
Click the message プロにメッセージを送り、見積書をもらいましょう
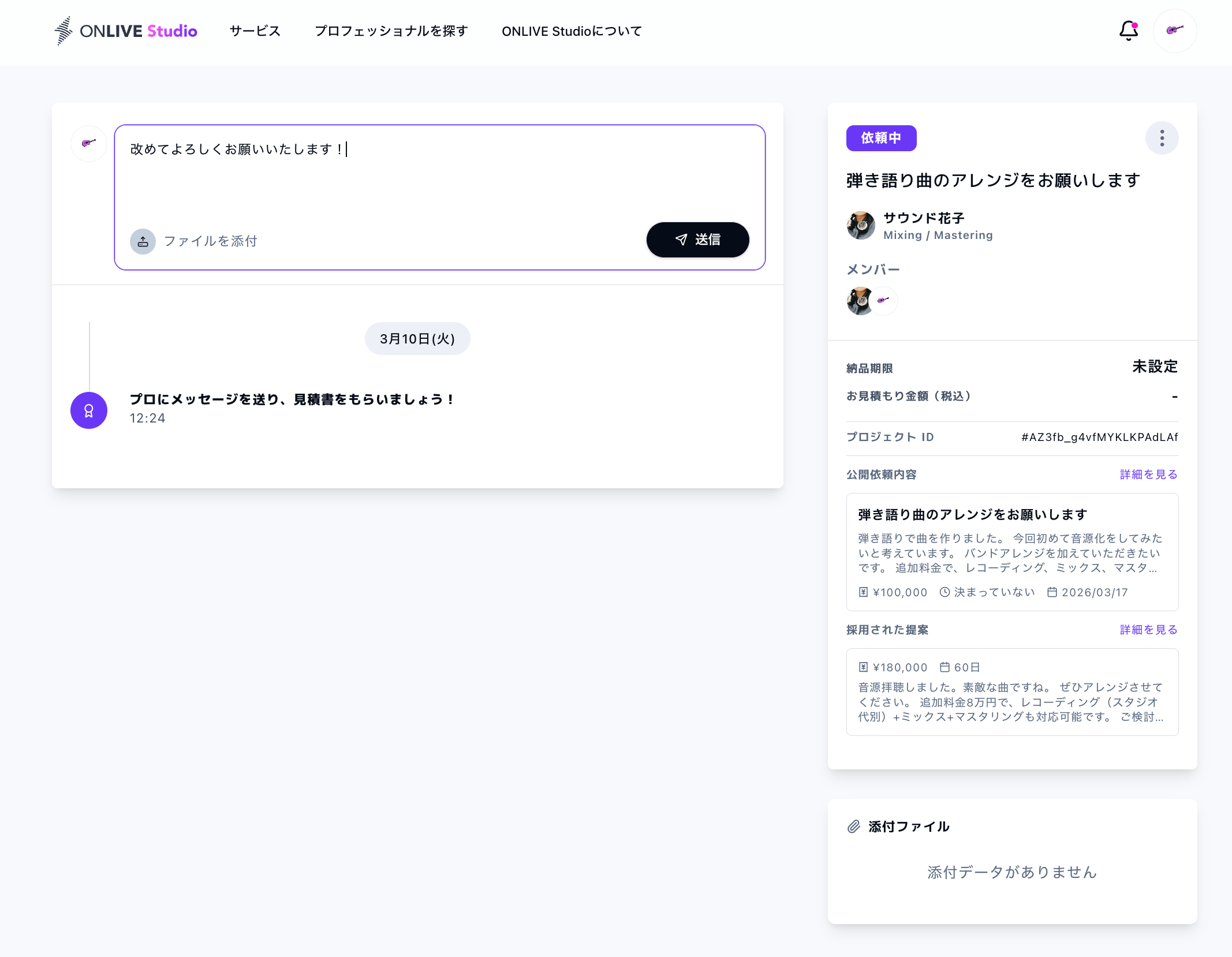[292, 399]
